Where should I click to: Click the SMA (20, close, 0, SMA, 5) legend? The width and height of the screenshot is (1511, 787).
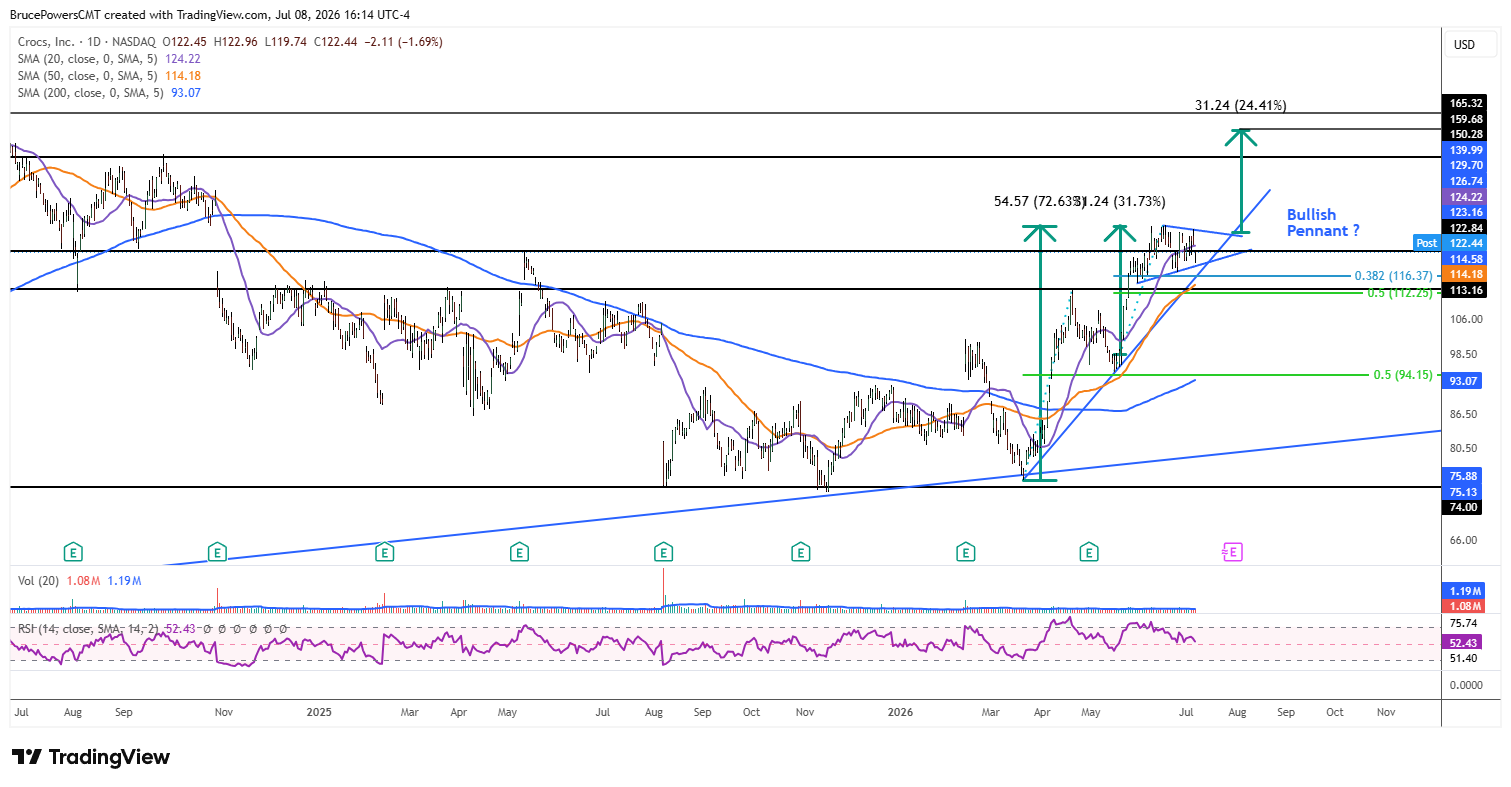(90, 58)
